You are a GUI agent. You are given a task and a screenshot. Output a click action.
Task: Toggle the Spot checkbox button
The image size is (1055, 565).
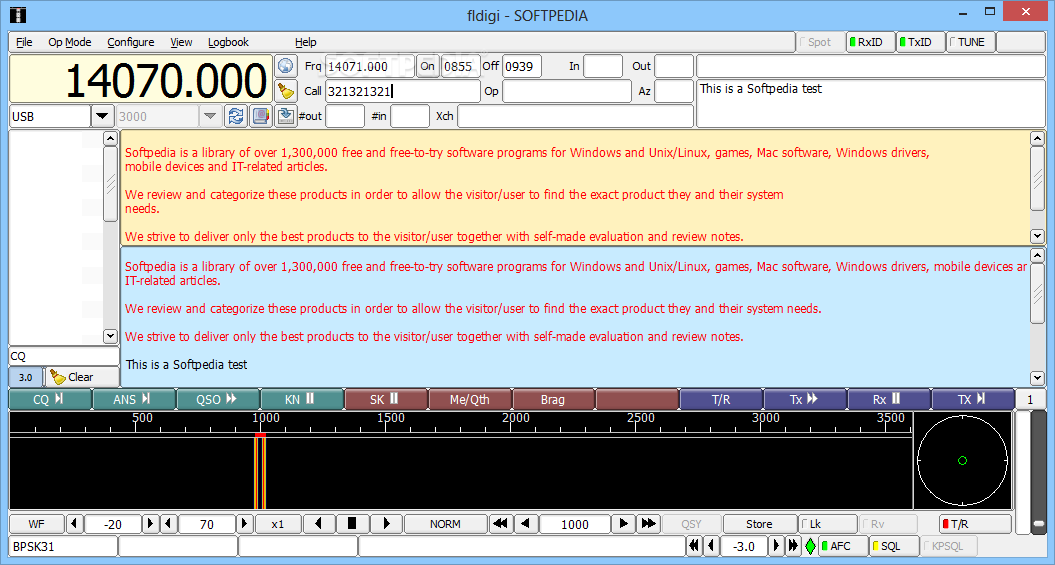pos(820,42)
